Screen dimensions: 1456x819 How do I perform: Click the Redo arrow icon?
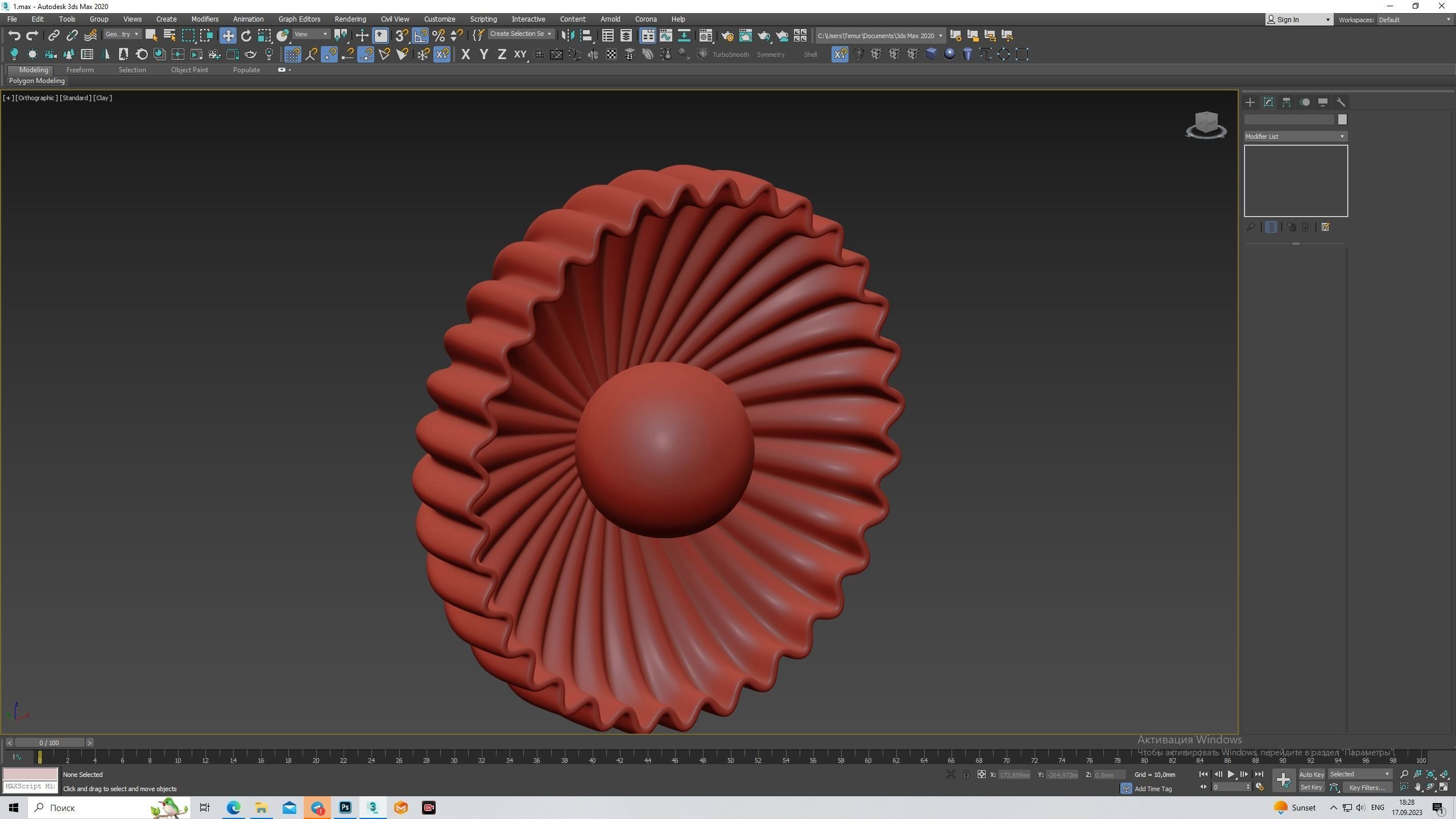(32, 35)
